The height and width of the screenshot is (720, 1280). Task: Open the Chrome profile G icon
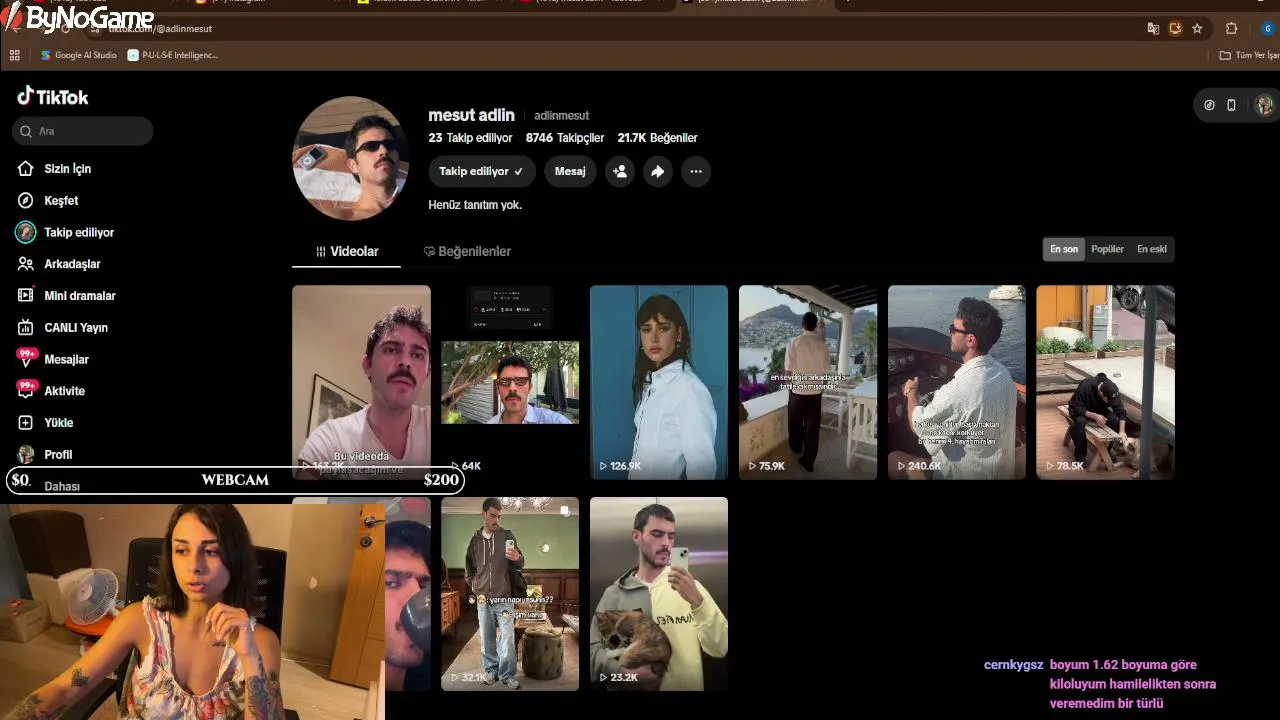coord(1267,29)
